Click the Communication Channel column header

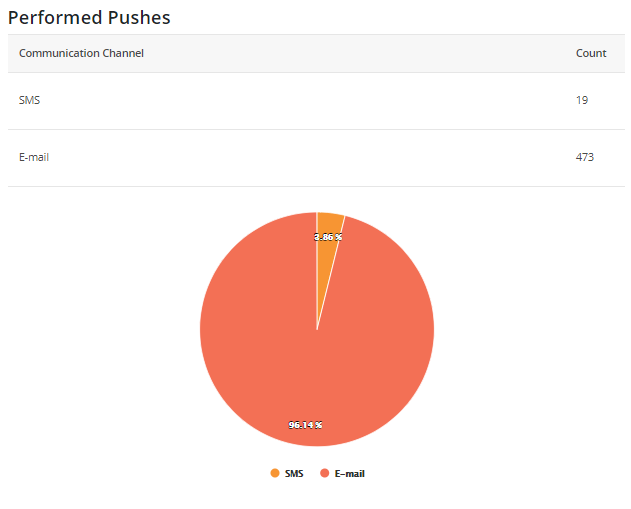click(81, 53)
